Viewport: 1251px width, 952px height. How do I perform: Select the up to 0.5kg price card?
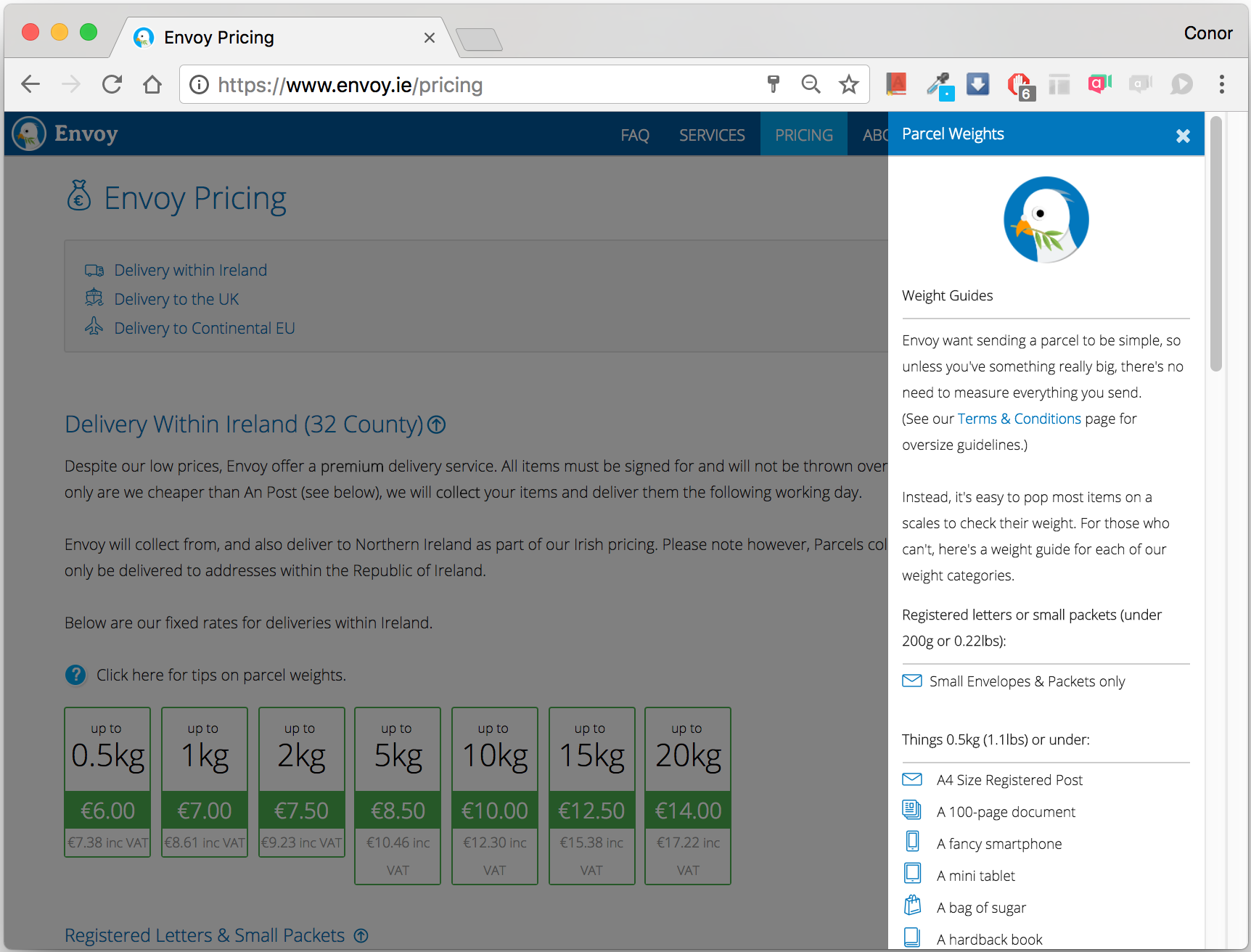[107, 782]
